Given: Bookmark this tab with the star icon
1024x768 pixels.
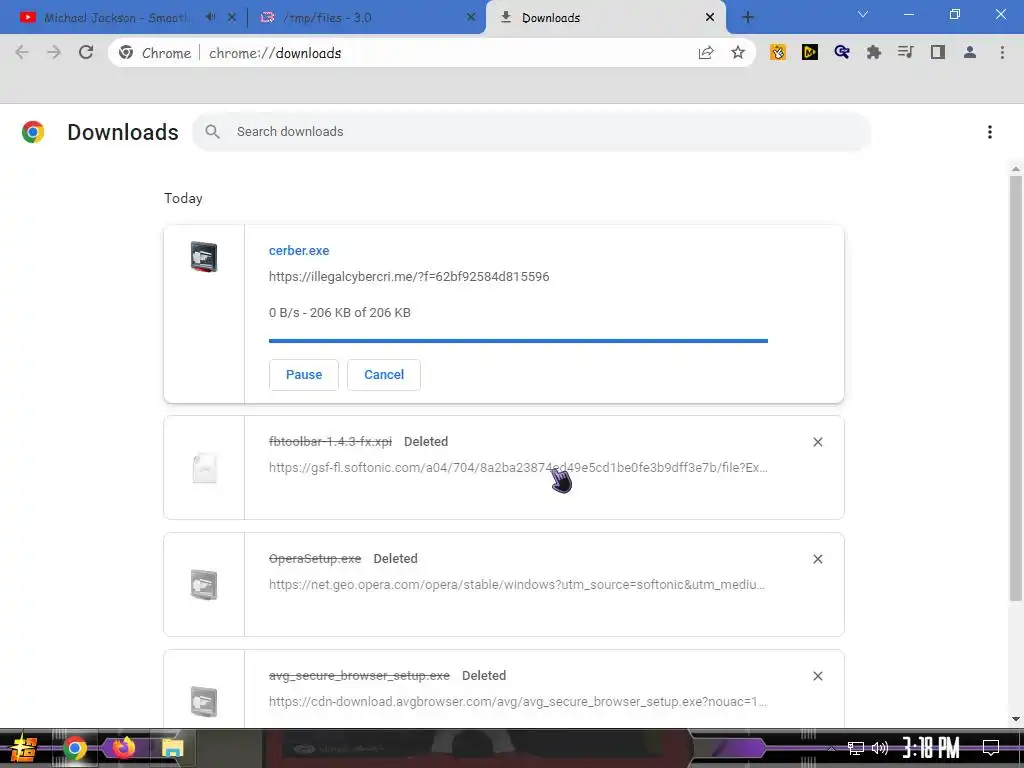Looking at the screenshot, I should pyautogui.click(x=738, y=52).
